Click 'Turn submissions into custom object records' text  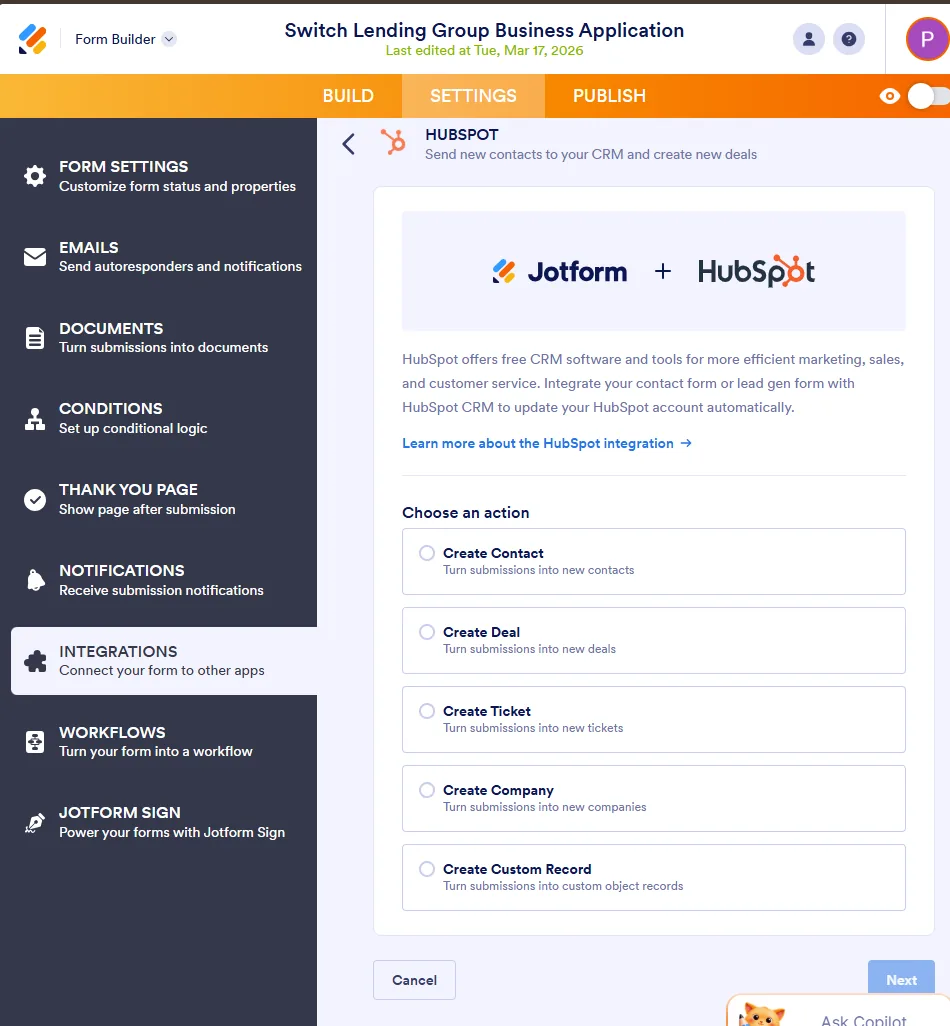[563, 886]
